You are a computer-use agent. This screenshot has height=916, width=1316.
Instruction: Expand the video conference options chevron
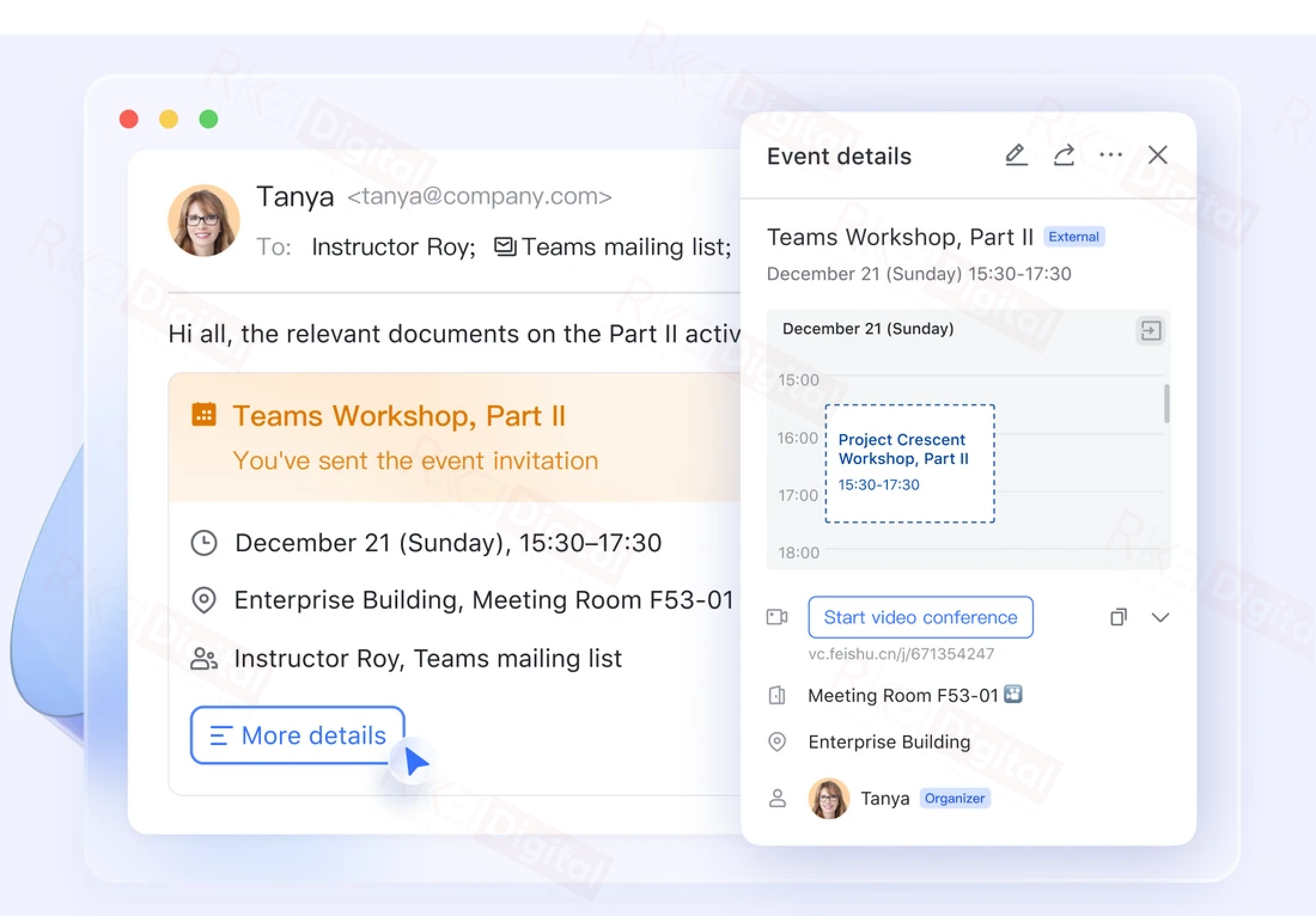1160,618
